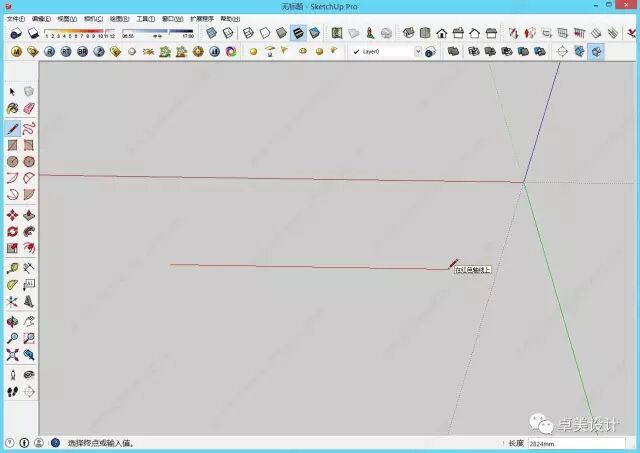This screenshot has width=640, height=453.
Task: Open the 绘图(R) Draw menu
Action: click(119, 19)
